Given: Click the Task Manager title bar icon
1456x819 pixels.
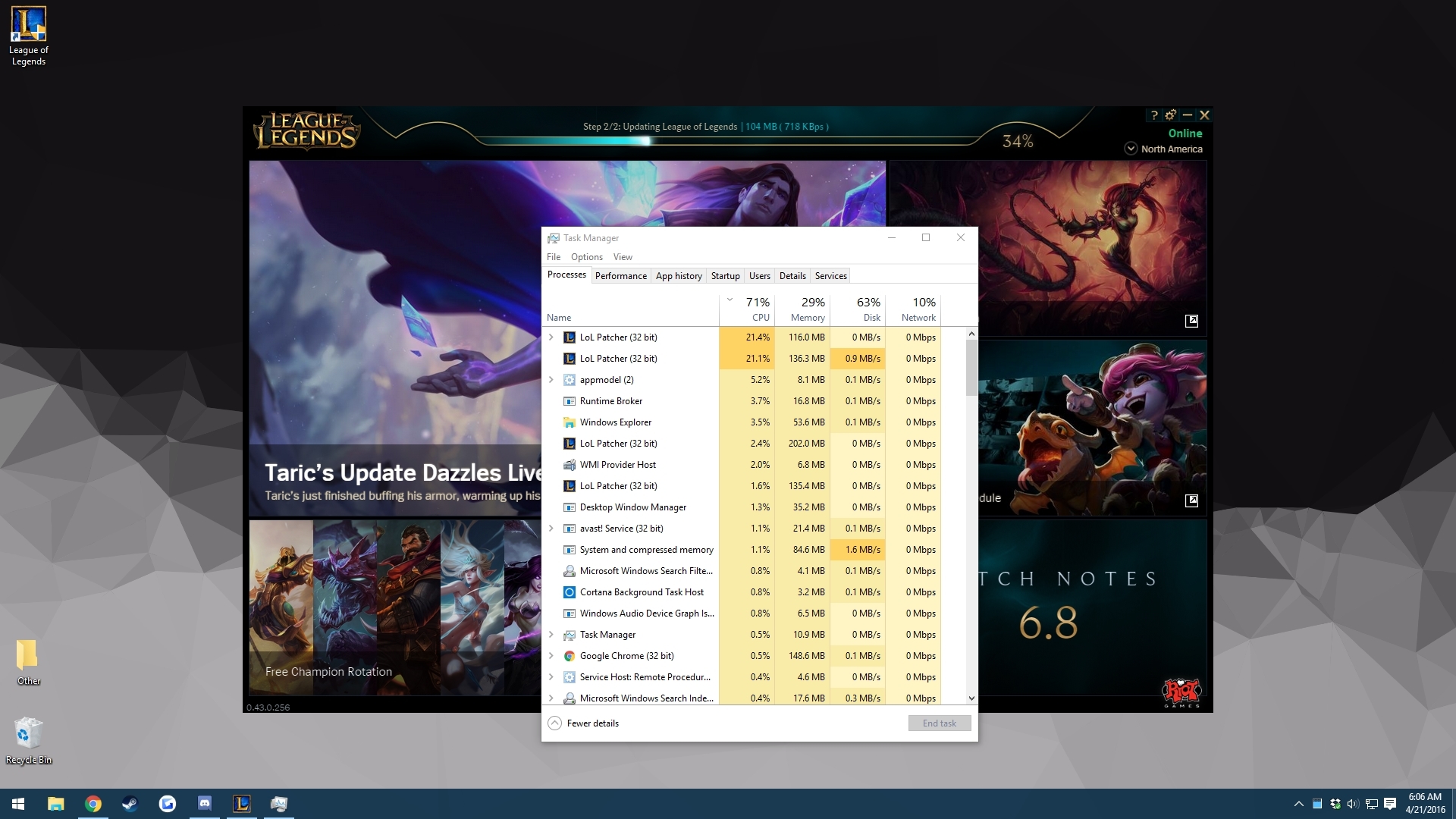Looking at the screenshot, I should click(x=554, y=238).
